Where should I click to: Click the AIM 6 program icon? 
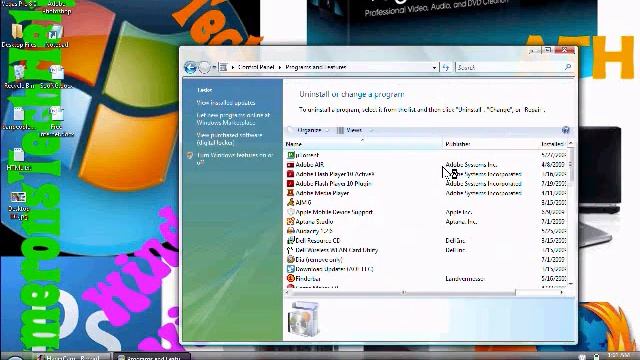(x=290, y=202)
